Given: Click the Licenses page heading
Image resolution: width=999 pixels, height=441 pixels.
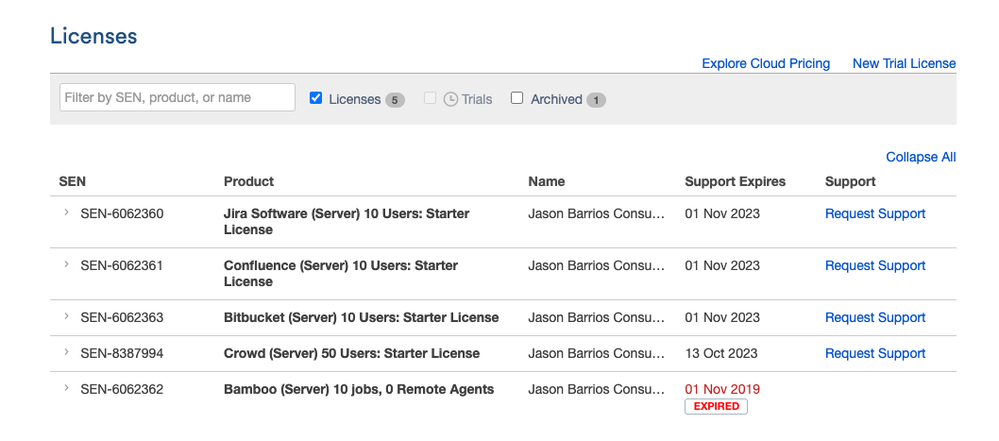Looking at the screenshot, I should point(94,36).
